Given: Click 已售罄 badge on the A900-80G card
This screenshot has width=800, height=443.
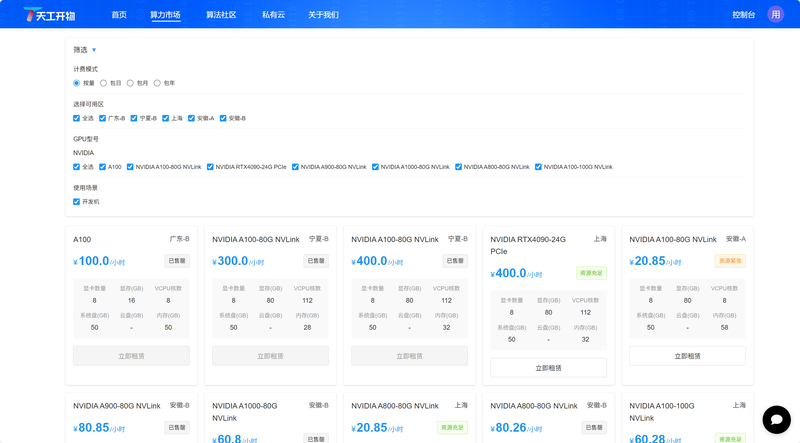Looking at the screenshot, I should pyautogui.click(x=177, y=427).
